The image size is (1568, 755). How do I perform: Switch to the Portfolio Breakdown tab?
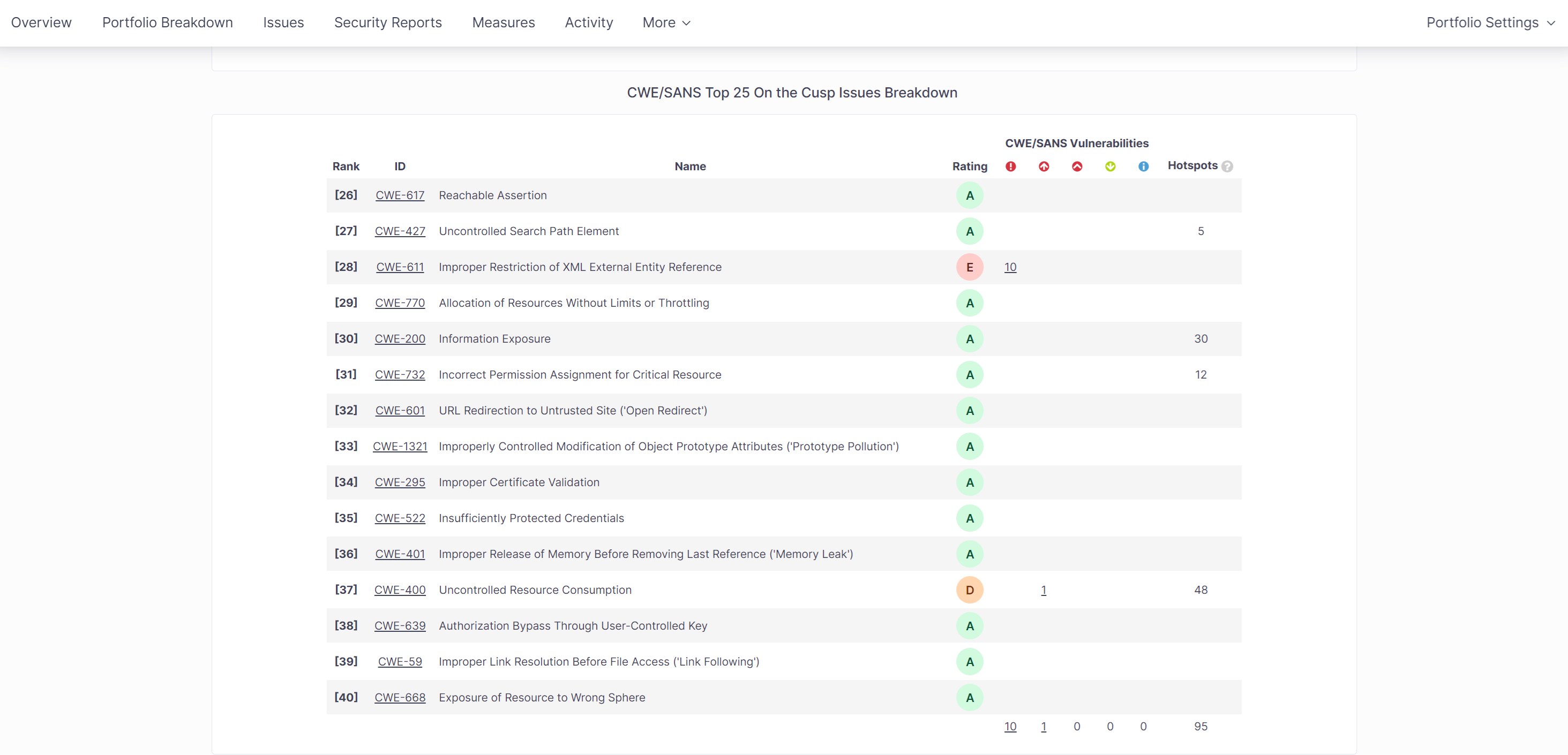[167, 22]
